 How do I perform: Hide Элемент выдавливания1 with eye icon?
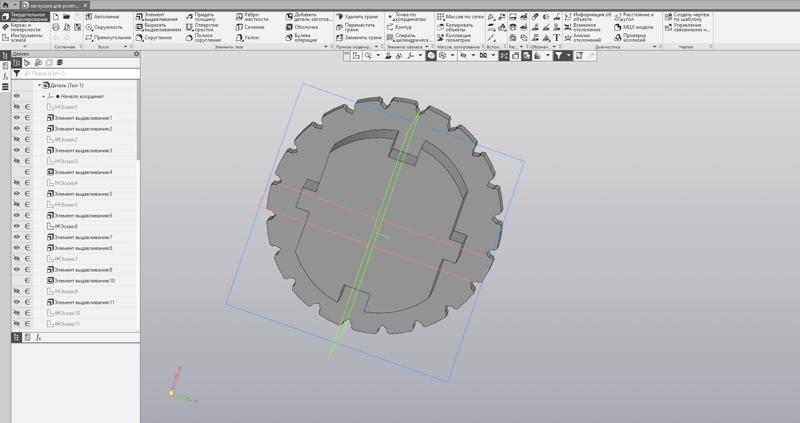pyautogui.click(x=17, y=118)
